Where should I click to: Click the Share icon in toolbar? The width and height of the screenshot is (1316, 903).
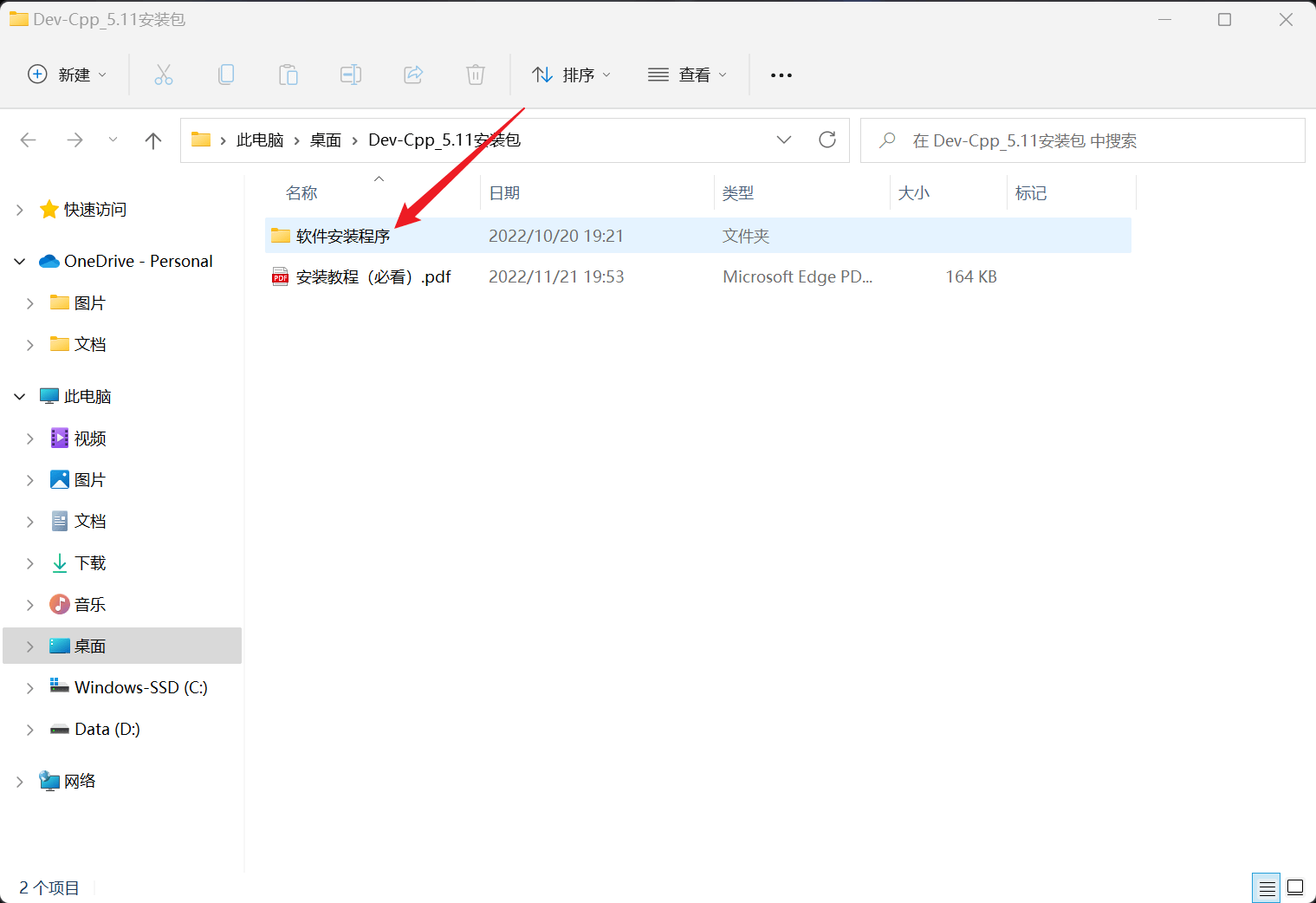(413, 75)
